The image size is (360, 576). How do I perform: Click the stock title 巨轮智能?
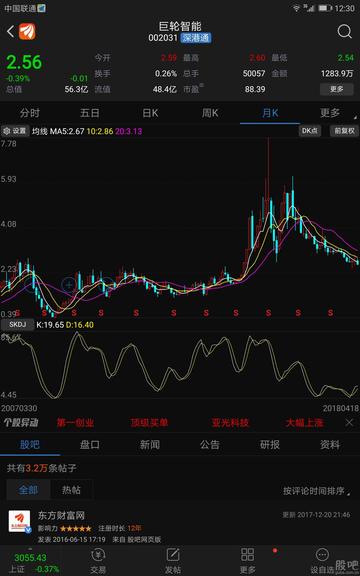click(180, 26)
